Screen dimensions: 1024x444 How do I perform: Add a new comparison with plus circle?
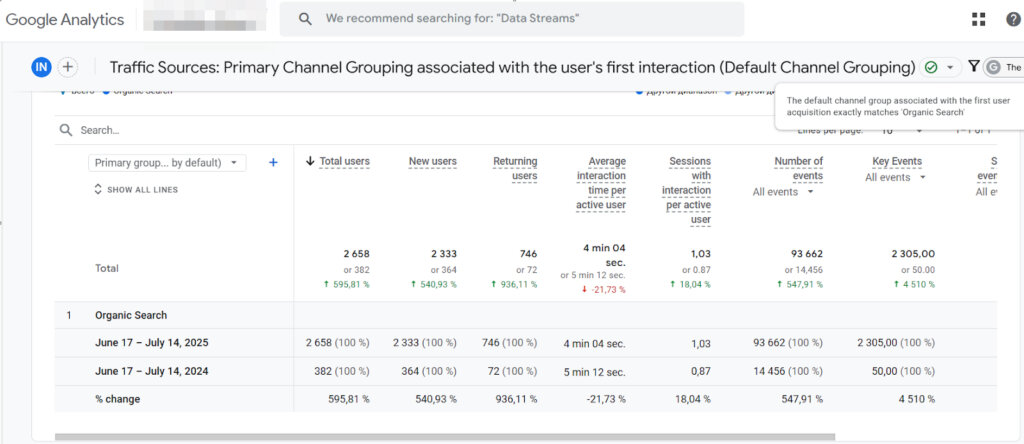(67, 67)
